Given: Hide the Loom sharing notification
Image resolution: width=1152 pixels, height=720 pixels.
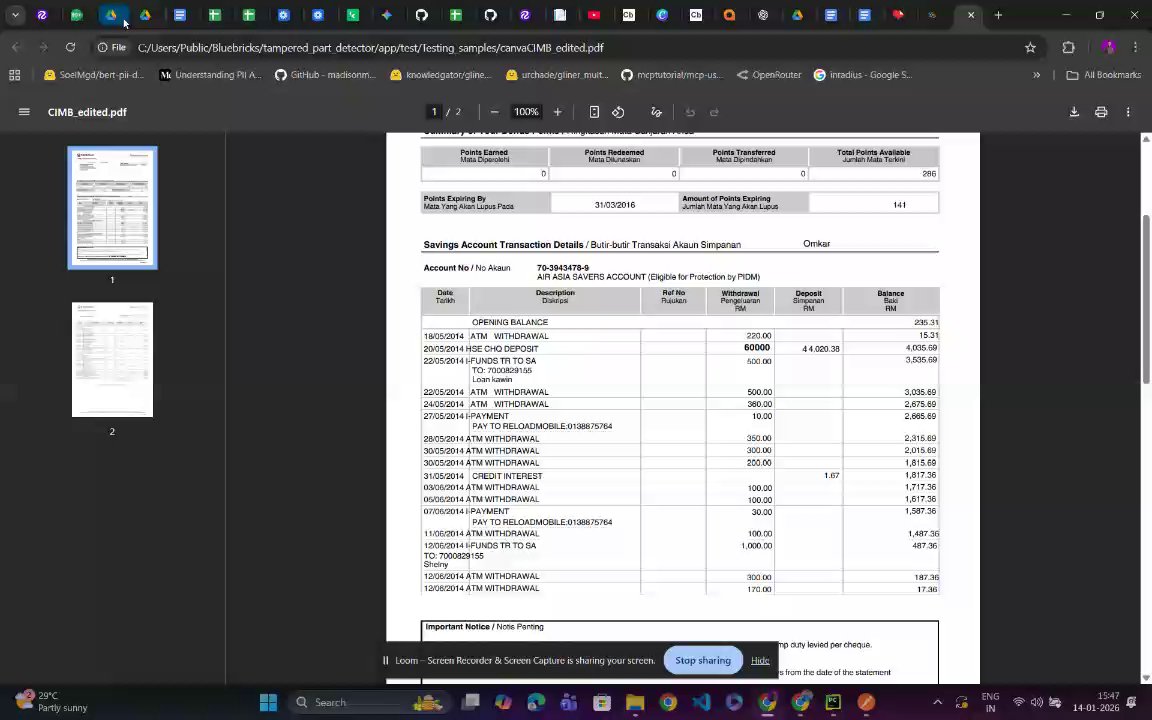Looking at the screenshot, I should point(760,660).
